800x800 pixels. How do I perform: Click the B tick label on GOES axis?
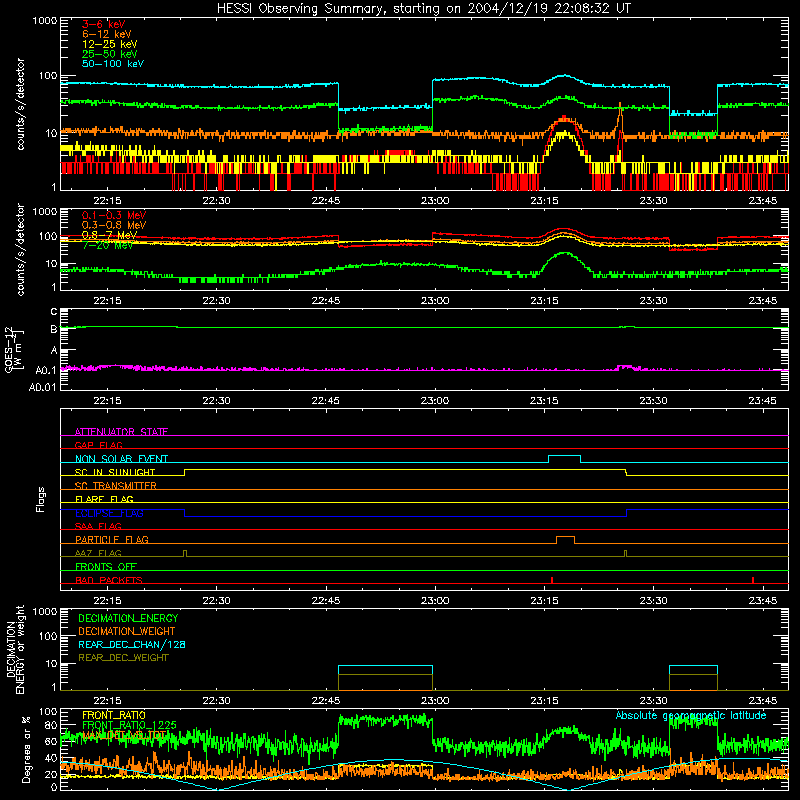click(x=54, y=330)
